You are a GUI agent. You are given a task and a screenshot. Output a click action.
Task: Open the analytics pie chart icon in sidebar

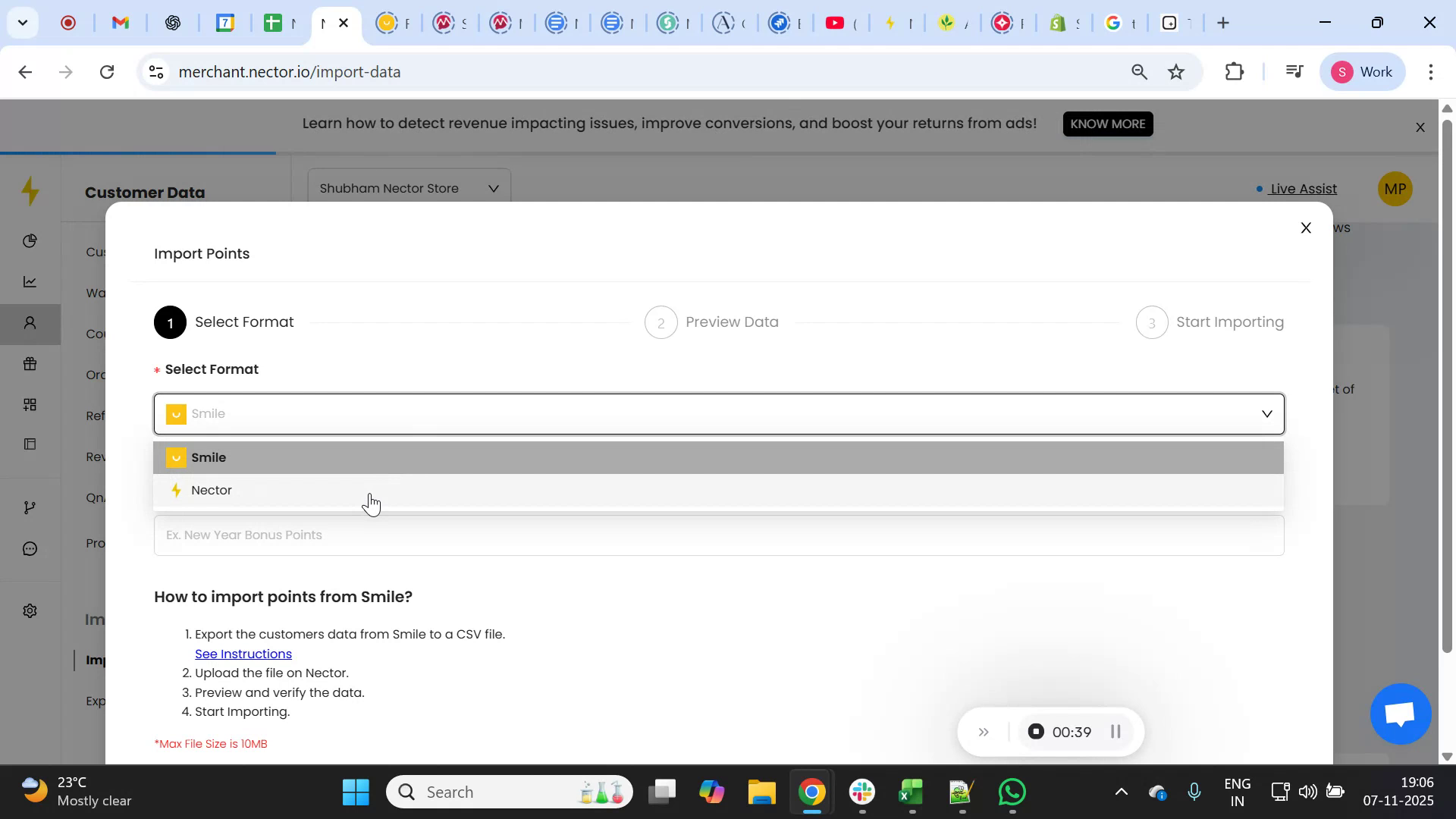30,240
